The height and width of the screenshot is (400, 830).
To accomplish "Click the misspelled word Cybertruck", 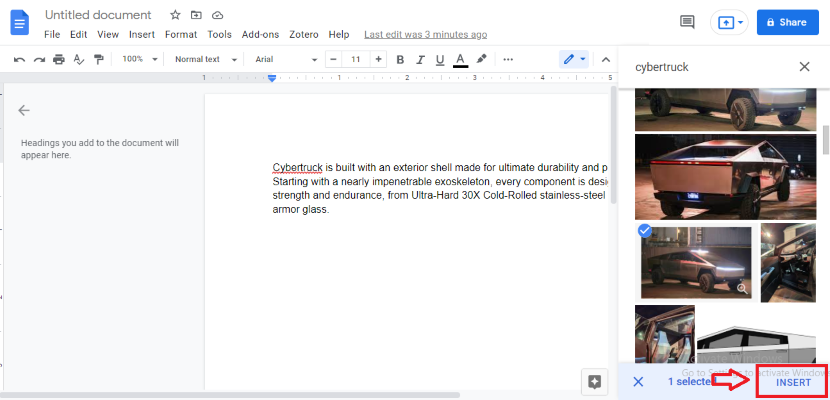I will tap(297, 168).
